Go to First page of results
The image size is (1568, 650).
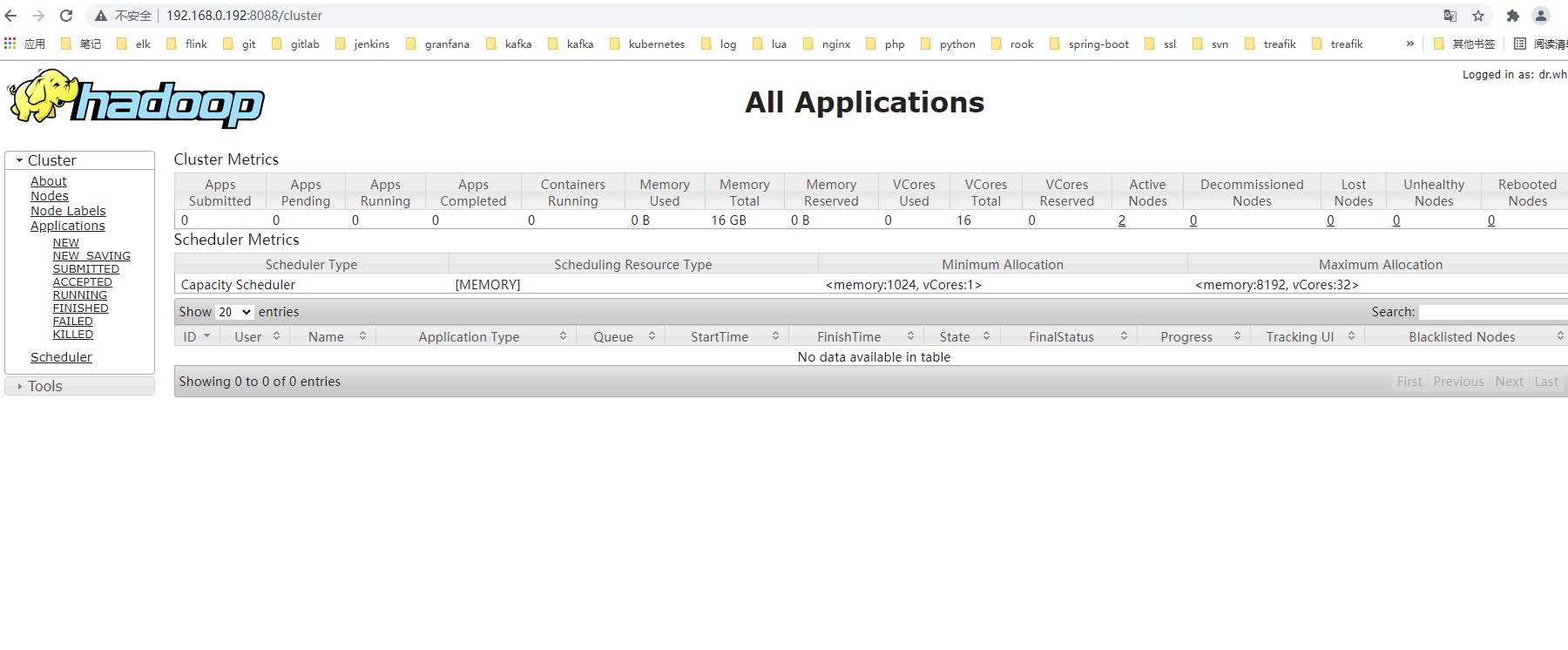tap(1409, 382)
